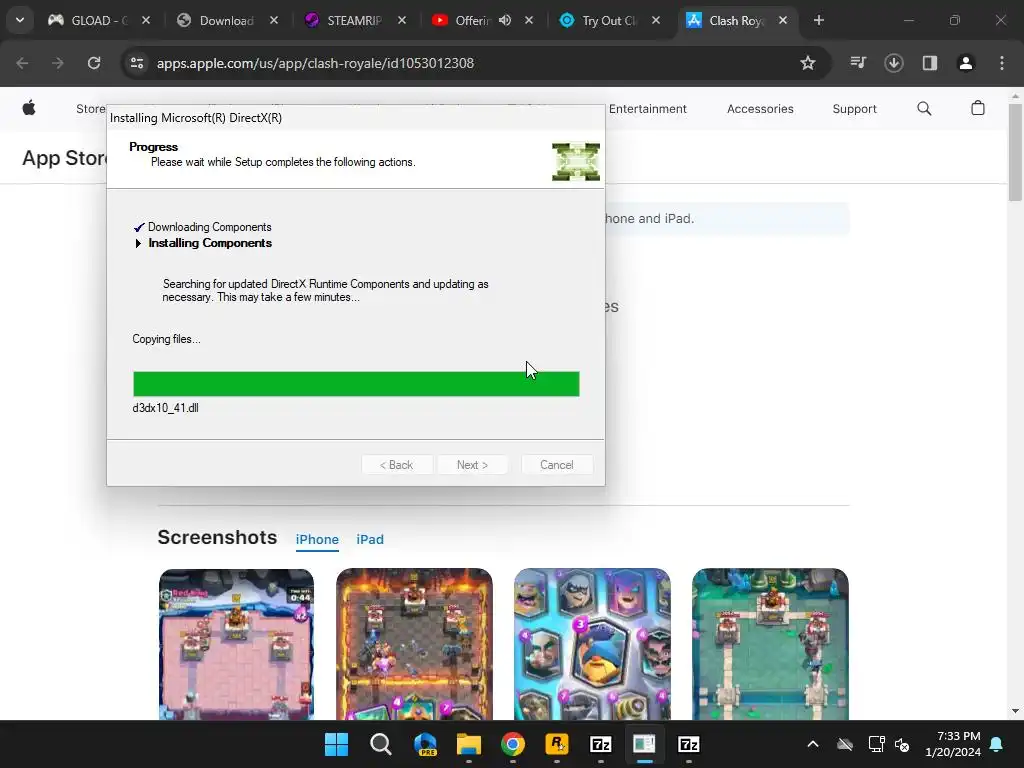Switch to the GLOAD browser tab
This screenshot has height=768, width=1024.
click(99, 20)
